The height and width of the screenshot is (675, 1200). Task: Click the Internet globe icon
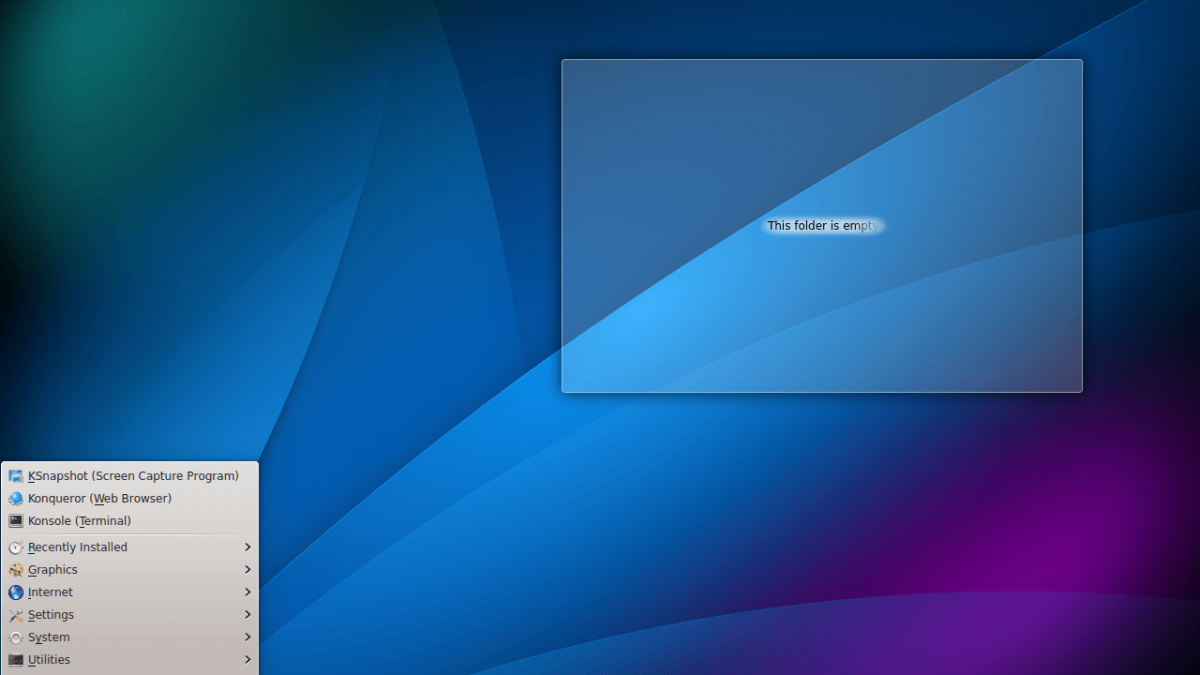16,592
